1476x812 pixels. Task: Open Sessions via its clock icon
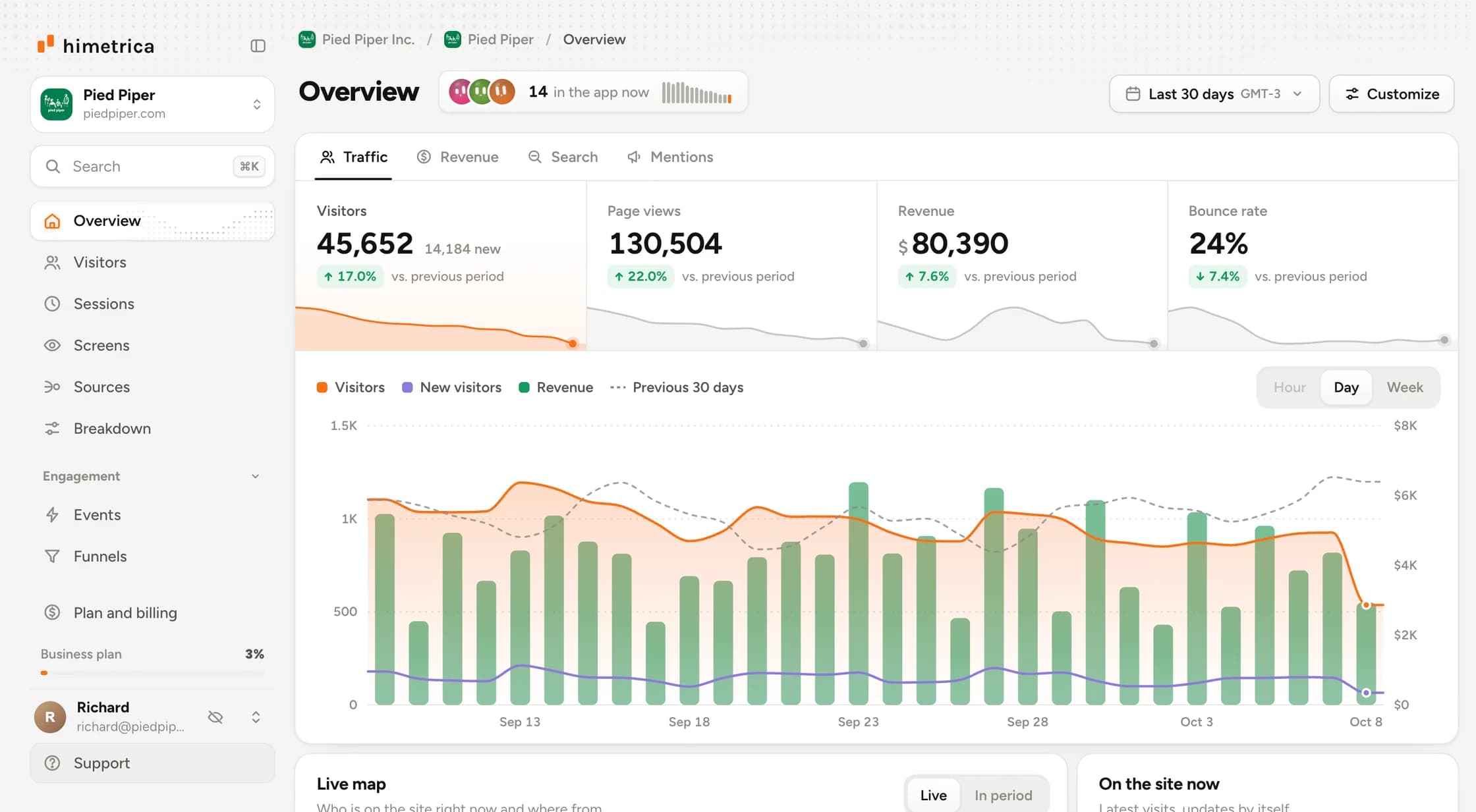pos(52,304)
